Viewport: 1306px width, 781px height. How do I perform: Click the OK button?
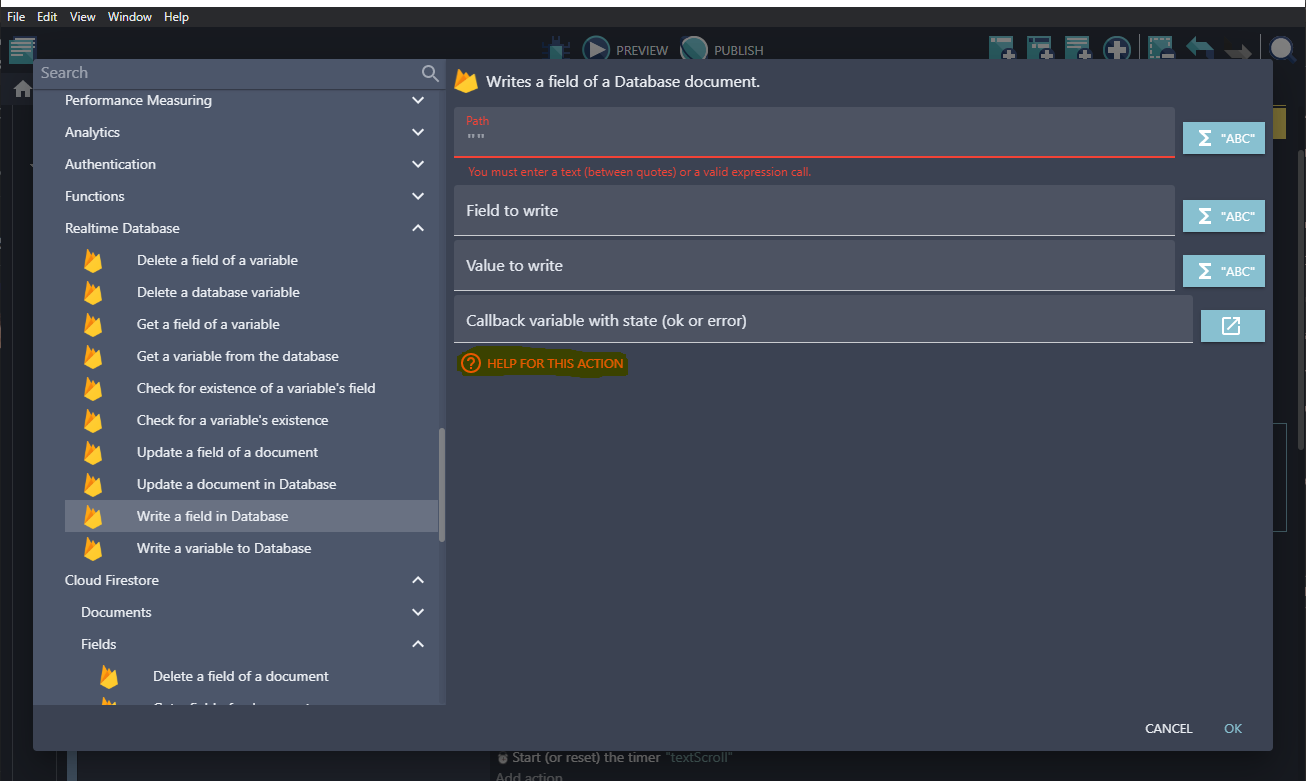click(1233, 729)
